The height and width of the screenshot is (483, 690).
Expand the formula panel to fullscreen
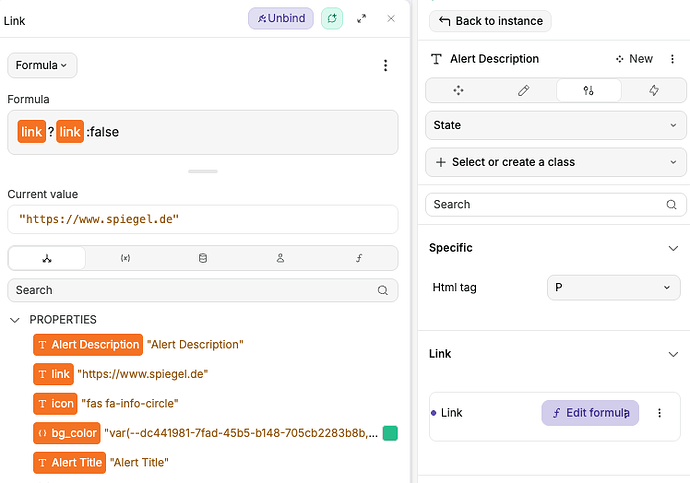point(362,18)
